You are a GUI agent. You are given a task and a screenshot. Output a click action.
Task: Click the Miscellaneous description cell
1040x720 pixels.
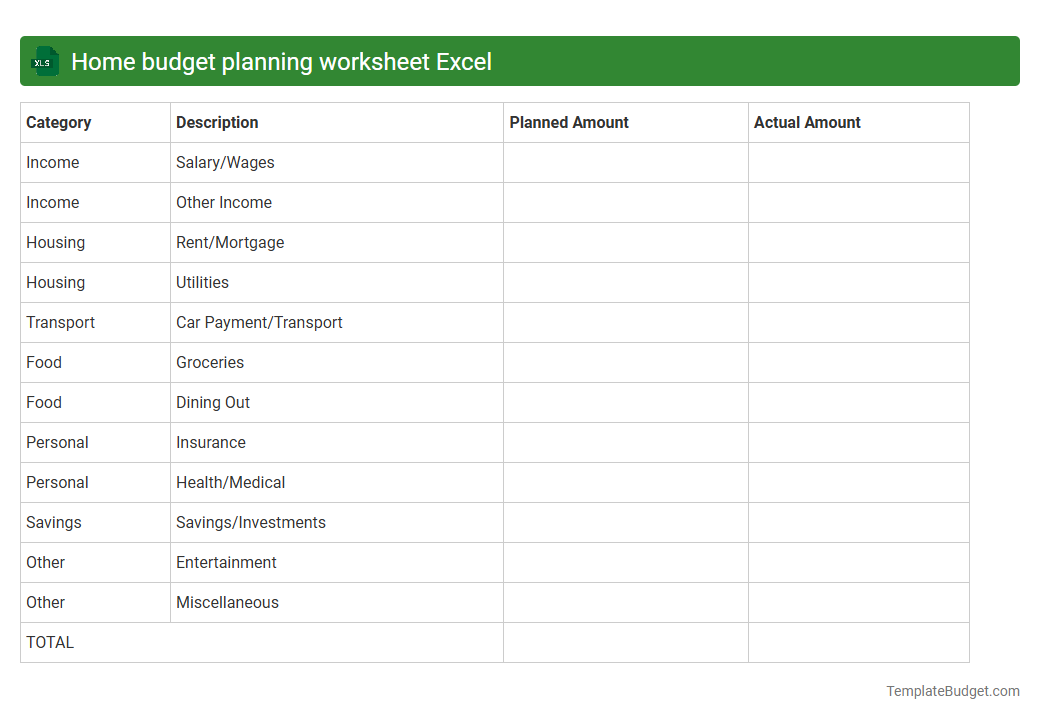point(228,602)
